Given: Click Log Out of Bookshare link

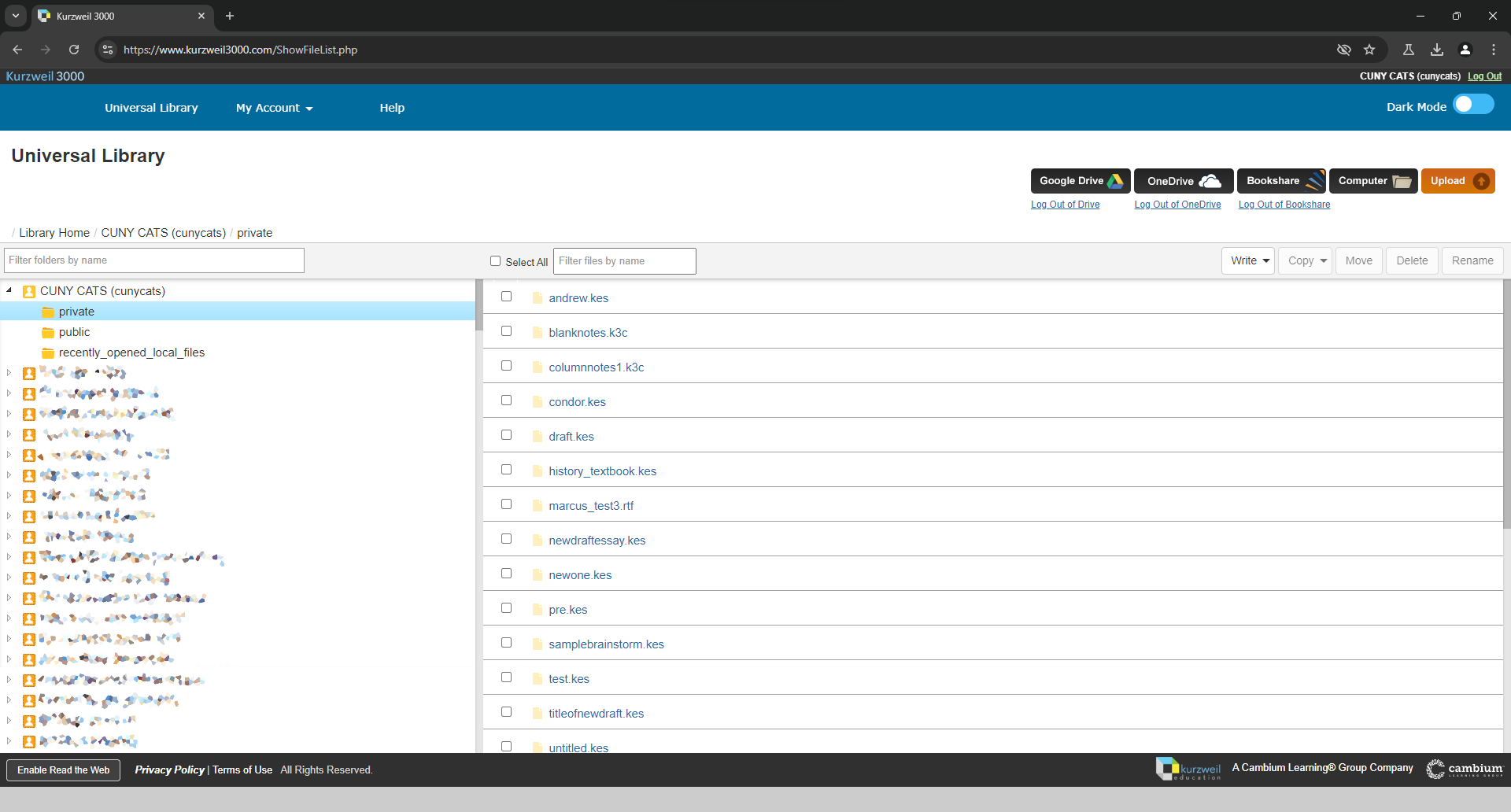Looking at the screenshot, I should point(1284,205).
